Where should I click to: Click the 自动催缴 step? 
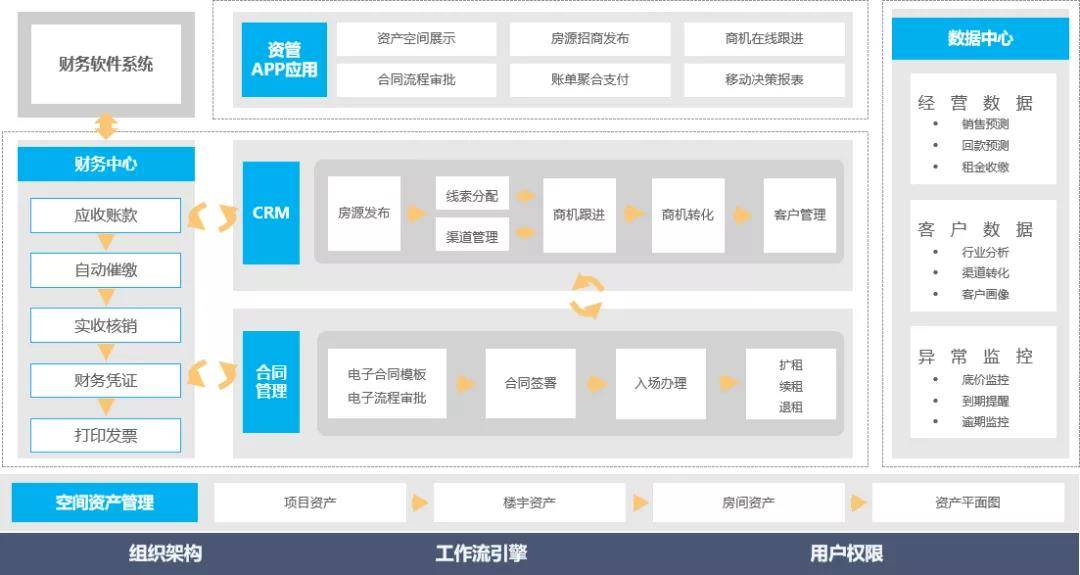[x=105, y=270]
